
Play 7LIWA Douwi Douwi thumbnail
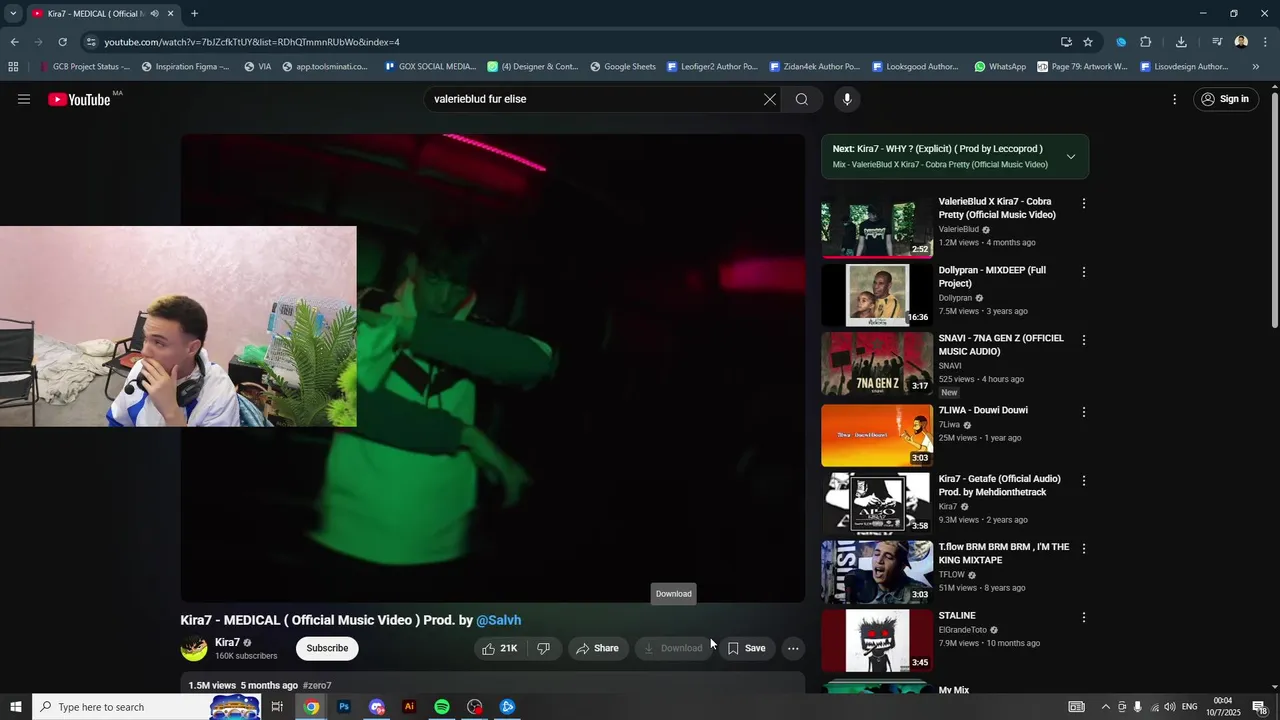click(877, 435)
